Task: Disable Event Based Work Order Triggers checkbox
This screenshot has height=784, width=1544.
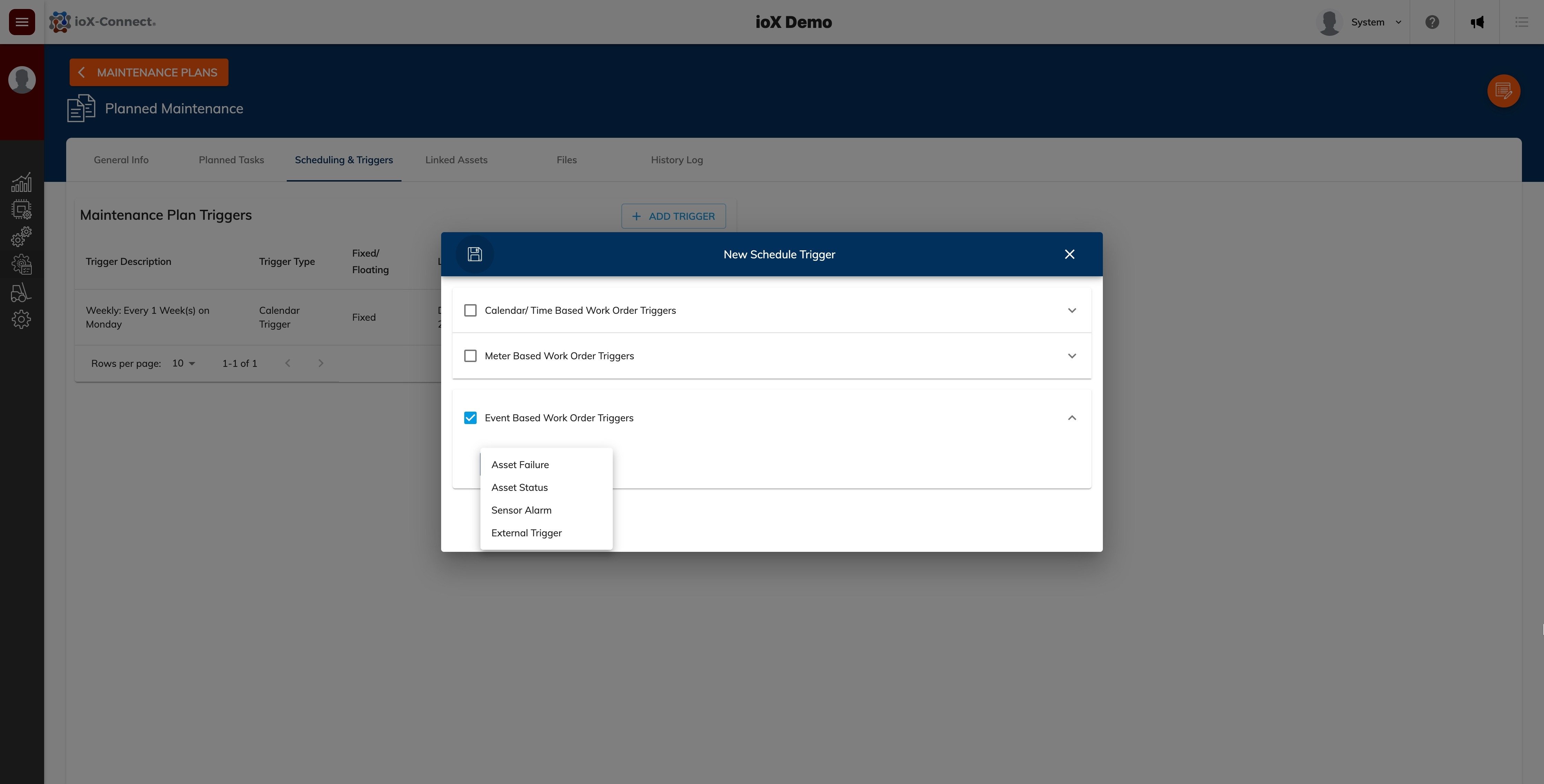Action: 469,418
